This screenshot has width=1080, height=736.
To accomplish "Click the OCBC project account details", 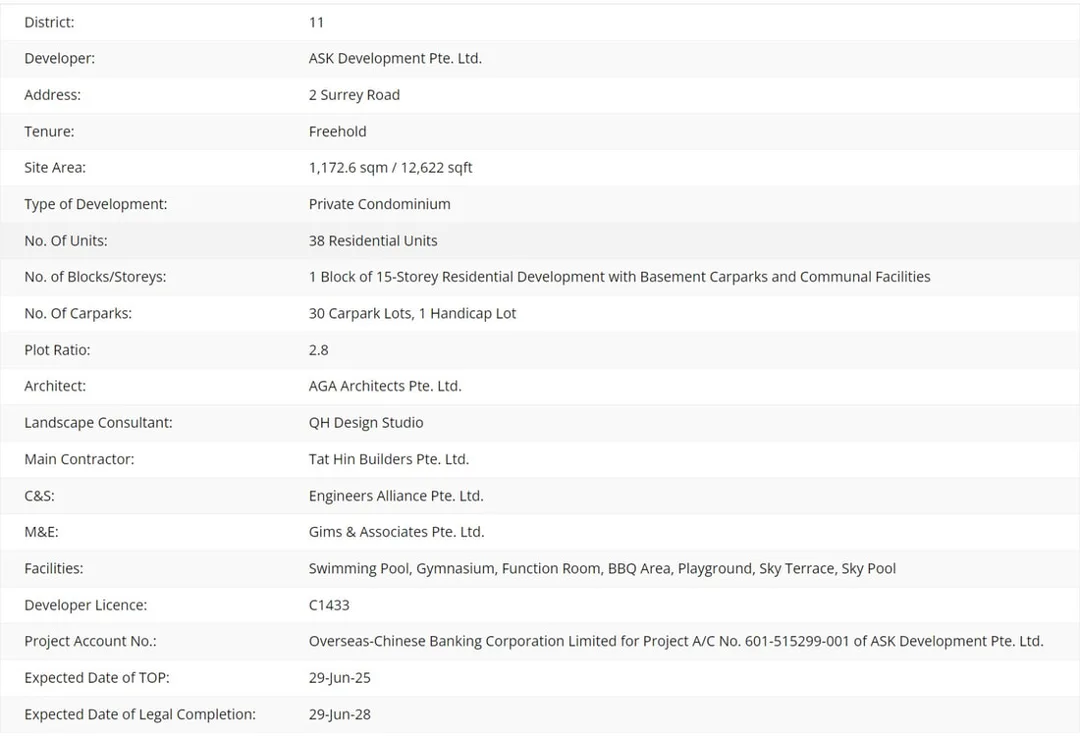I will (x=676, y=642).
